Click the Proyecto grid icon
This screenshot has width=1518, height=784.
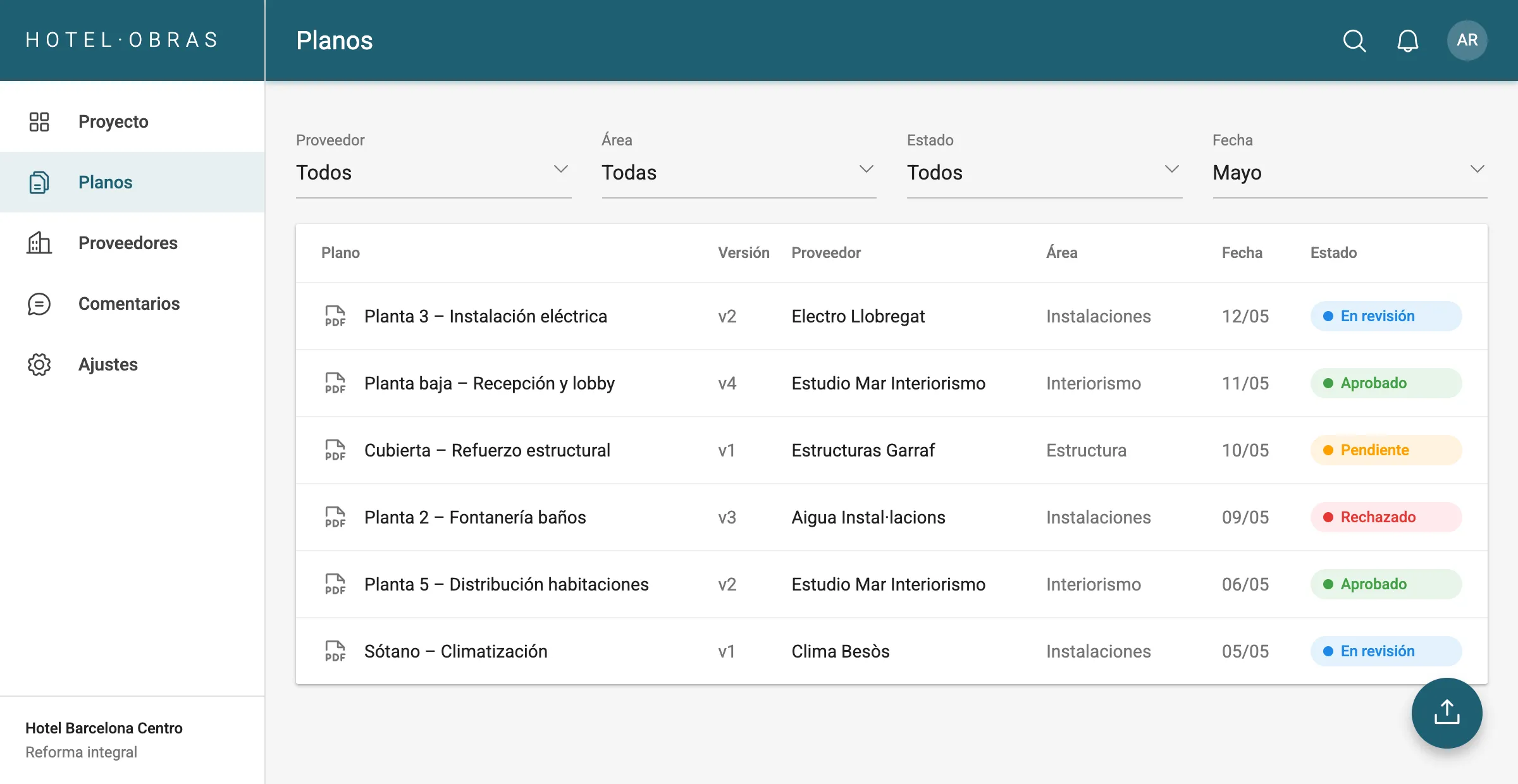(x=39, y=121)
